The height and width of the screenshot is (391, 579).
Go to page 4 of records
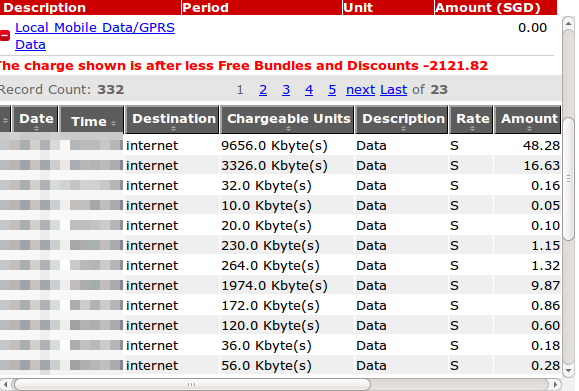pyautogui.click(x=309, y=90)
